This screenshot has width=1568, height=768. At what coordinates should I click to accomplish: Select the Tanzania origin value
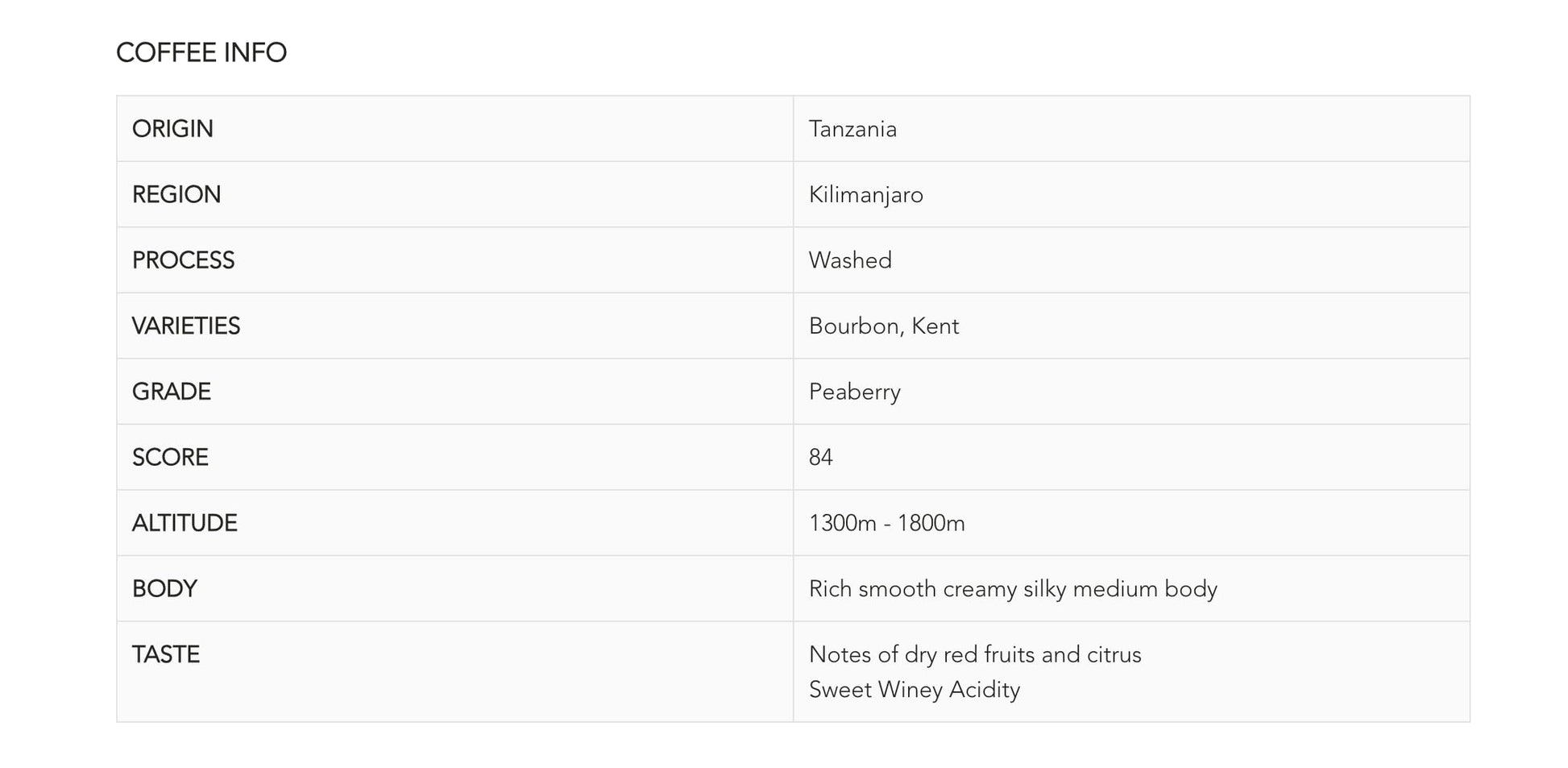tap(852, 129)
